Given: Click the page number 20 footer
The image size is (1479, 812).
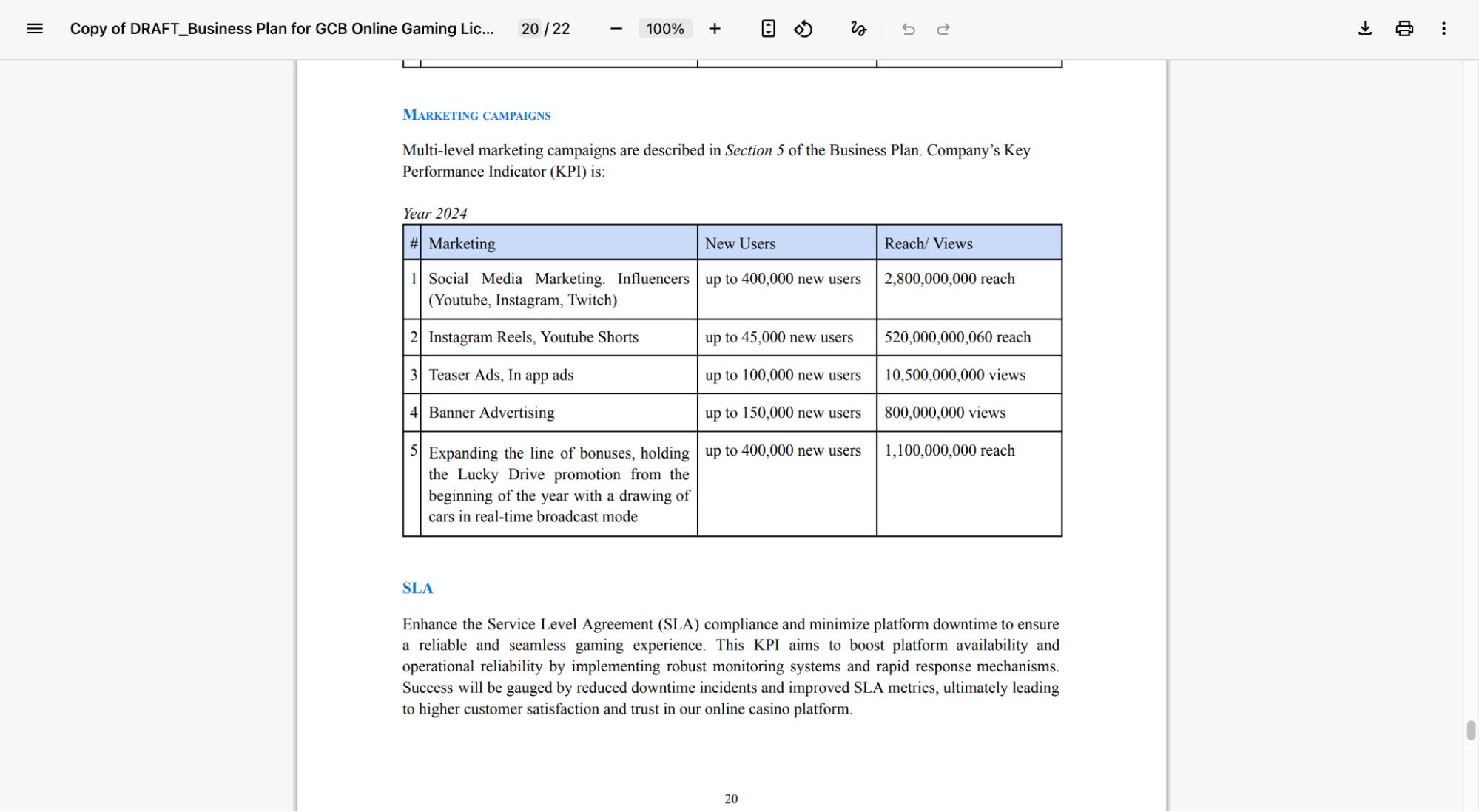Looking at the screenshot, I should tap(731, 799).
